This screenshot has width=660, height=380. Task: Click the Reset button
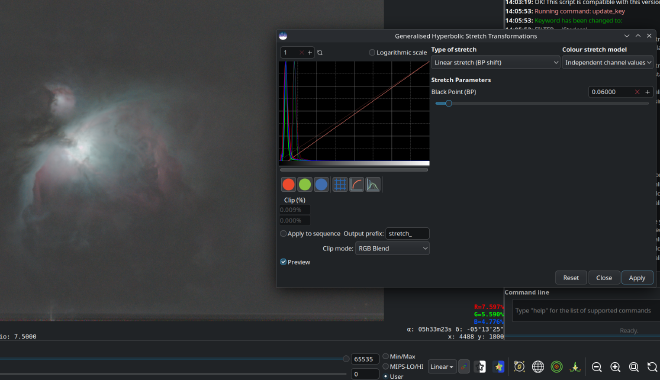[571, 278]
